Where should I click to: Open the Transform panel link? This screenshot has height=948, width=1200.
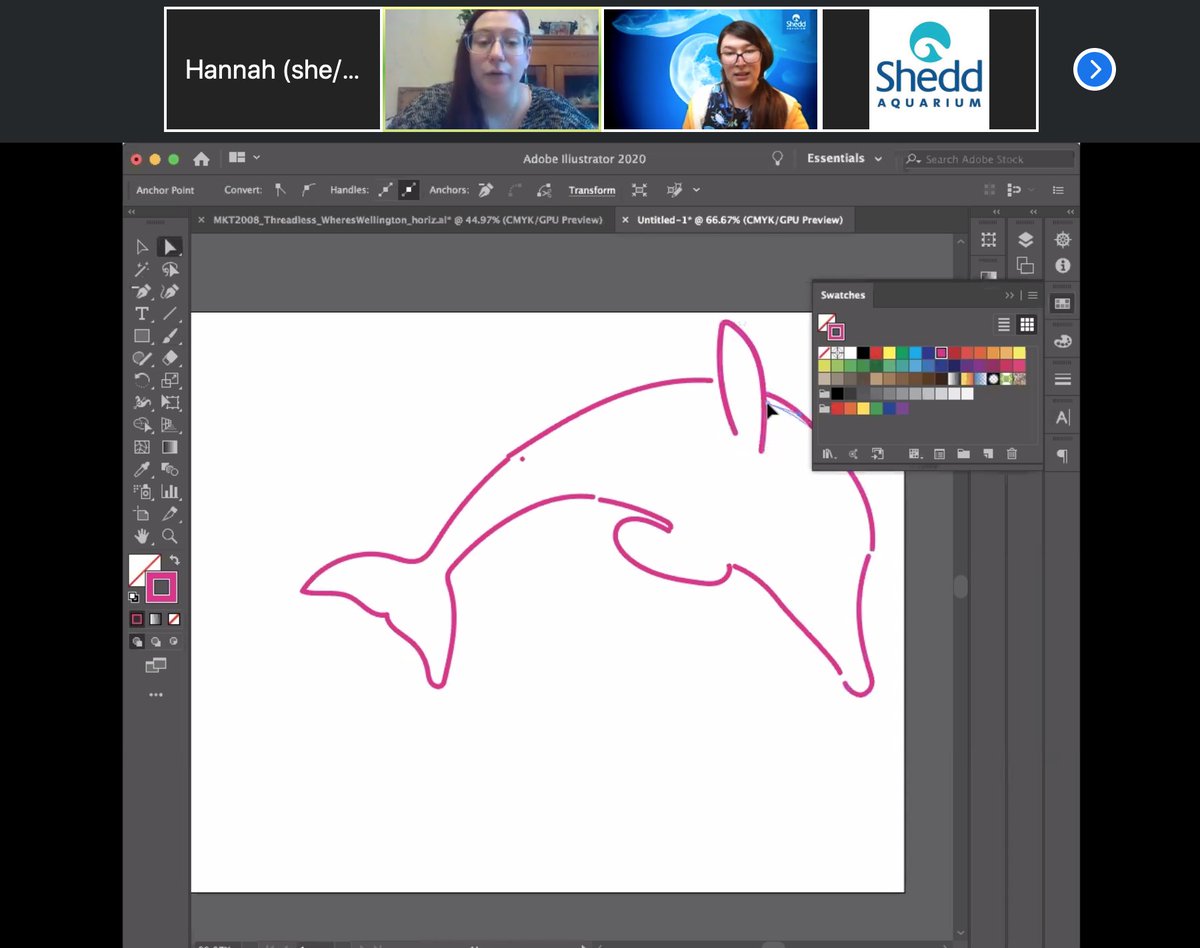point(592,190)
